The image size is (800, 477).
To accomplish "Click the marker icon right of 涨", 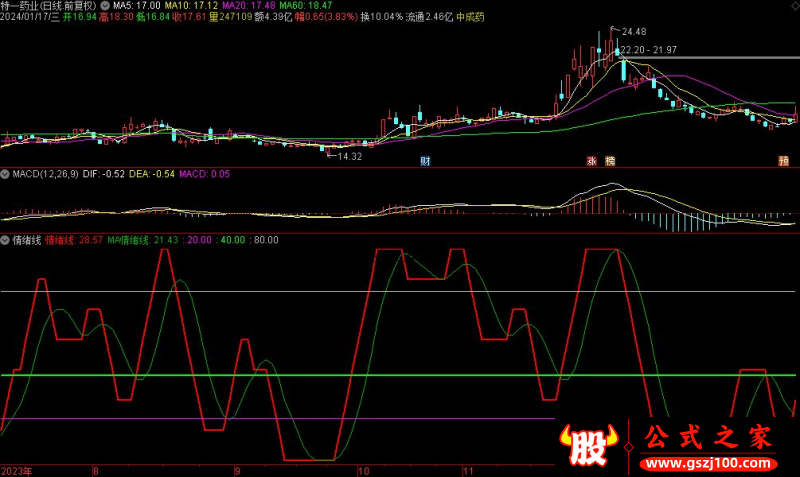I will pos(609,160).
